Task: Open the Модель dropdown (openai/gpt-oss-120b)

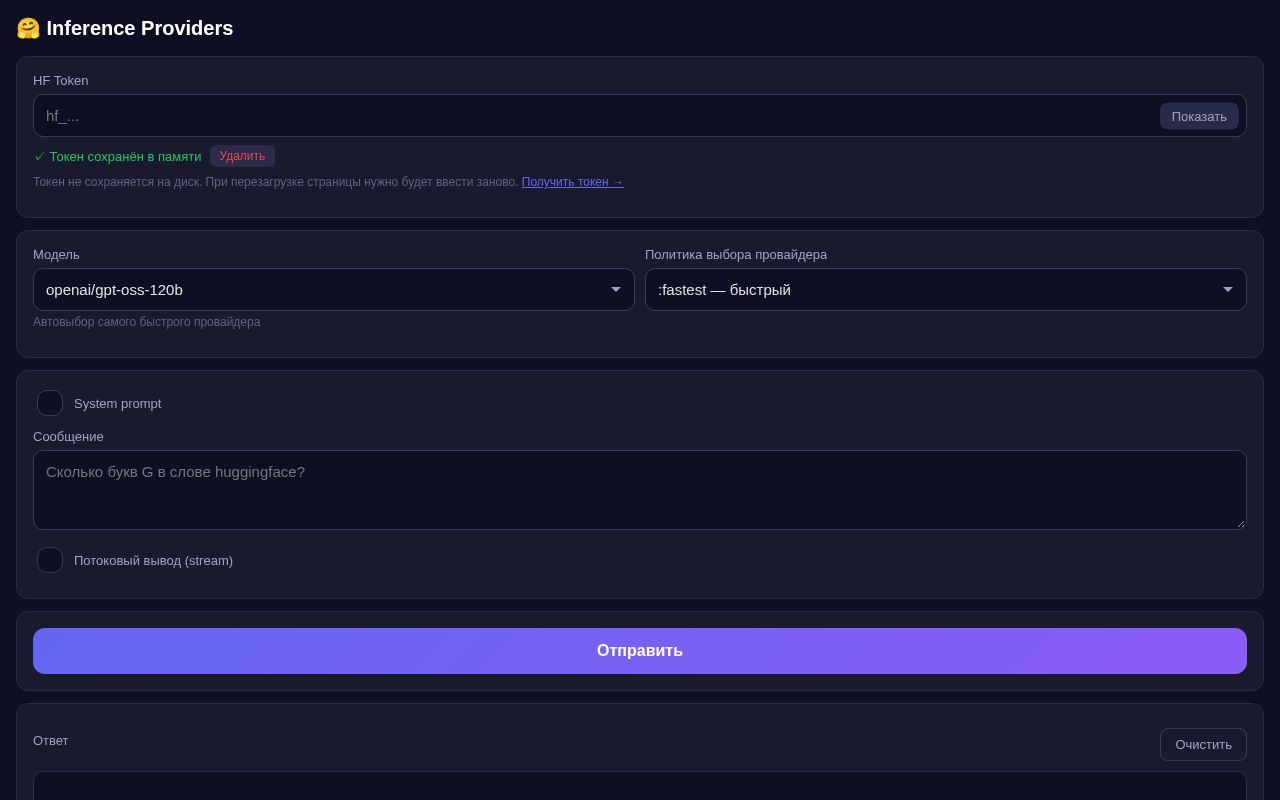Action: click(x=334, y=290)
